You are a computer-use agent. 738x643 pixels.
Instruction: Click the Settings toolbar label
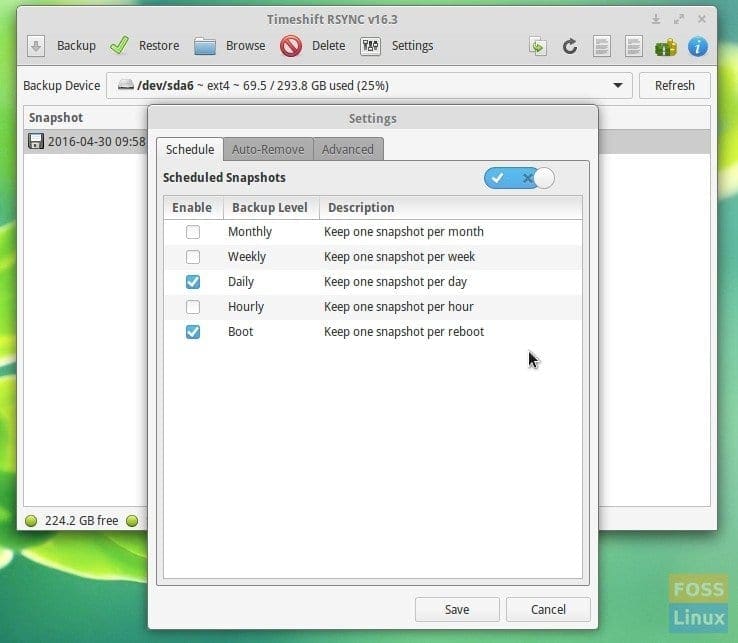[x=412, y=46]
